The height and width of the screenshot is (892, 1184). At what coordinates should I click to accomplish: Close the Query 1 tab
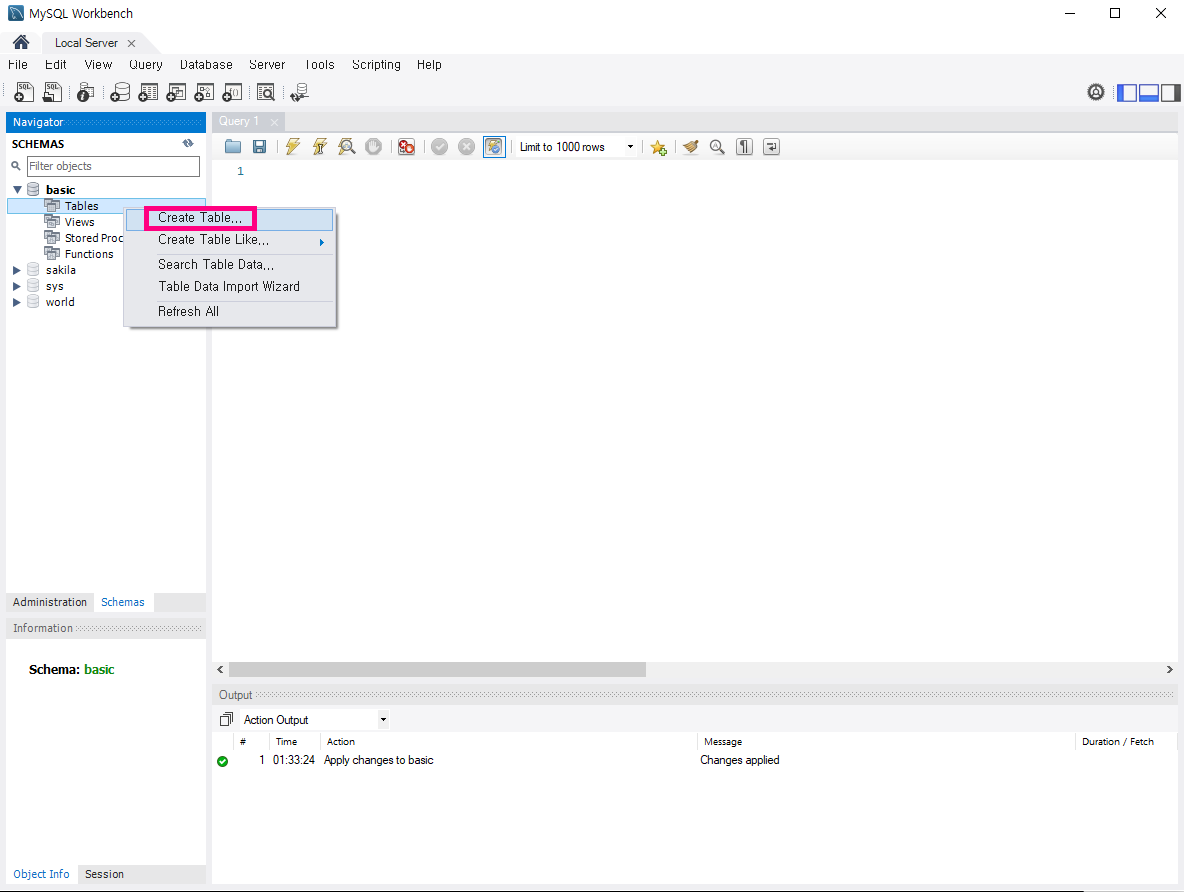pyautogui.click(x=274, y=122)
